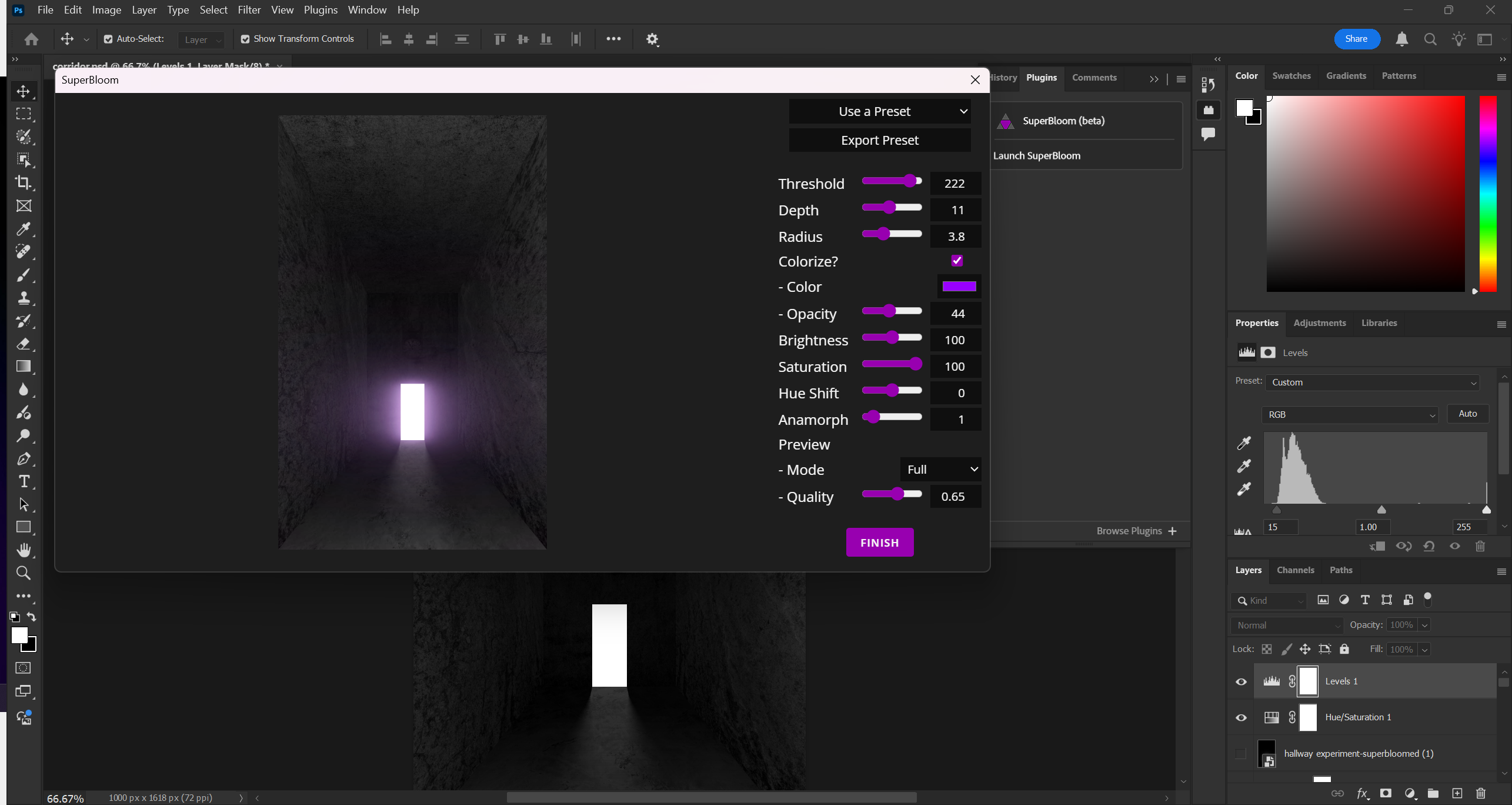The width and height of the screenshot is (1512, 805).
Task: Select the Gradient tool
Action: click(24, 367)
